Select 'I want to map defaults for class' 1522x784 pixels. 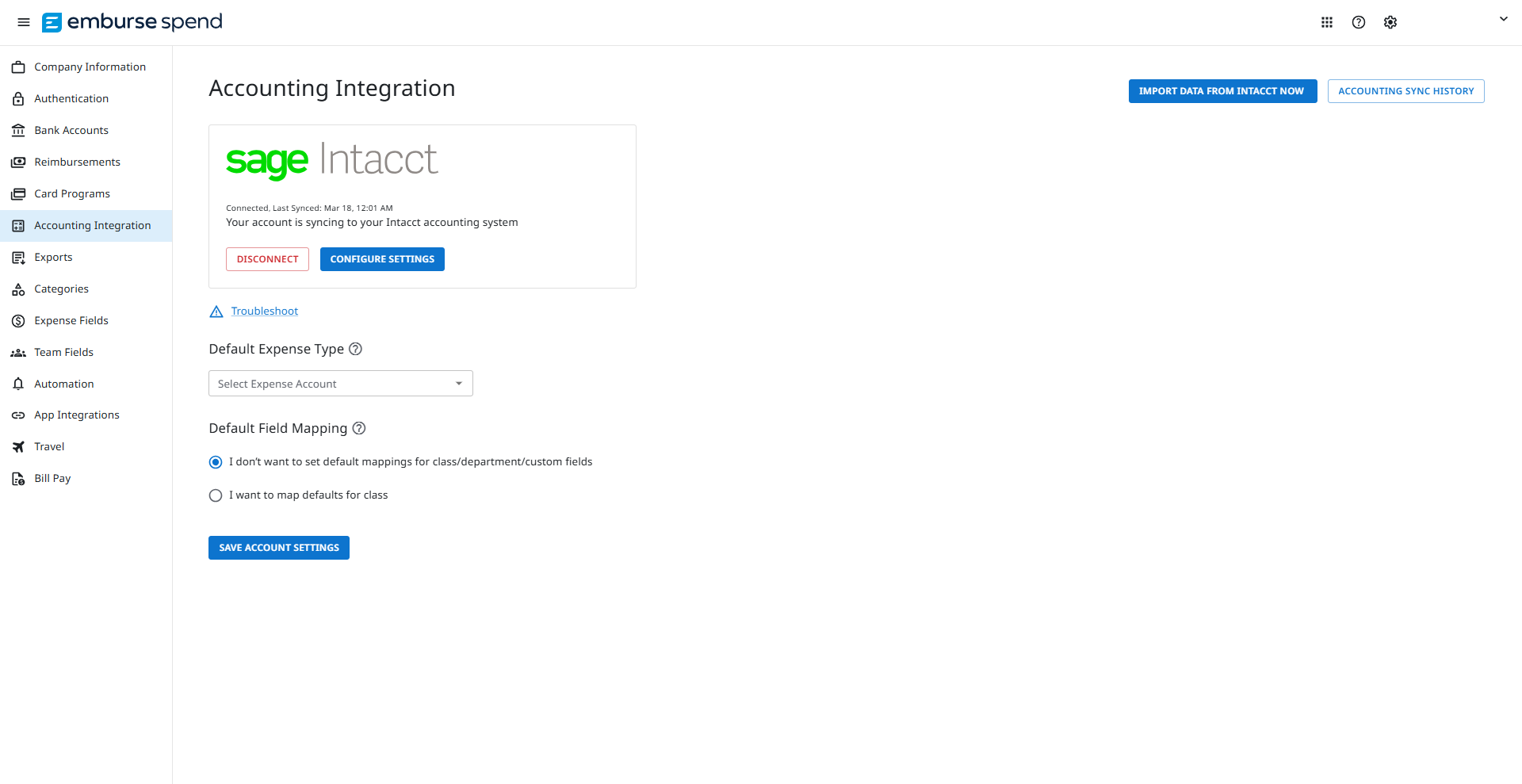click(x=215, y=495)
